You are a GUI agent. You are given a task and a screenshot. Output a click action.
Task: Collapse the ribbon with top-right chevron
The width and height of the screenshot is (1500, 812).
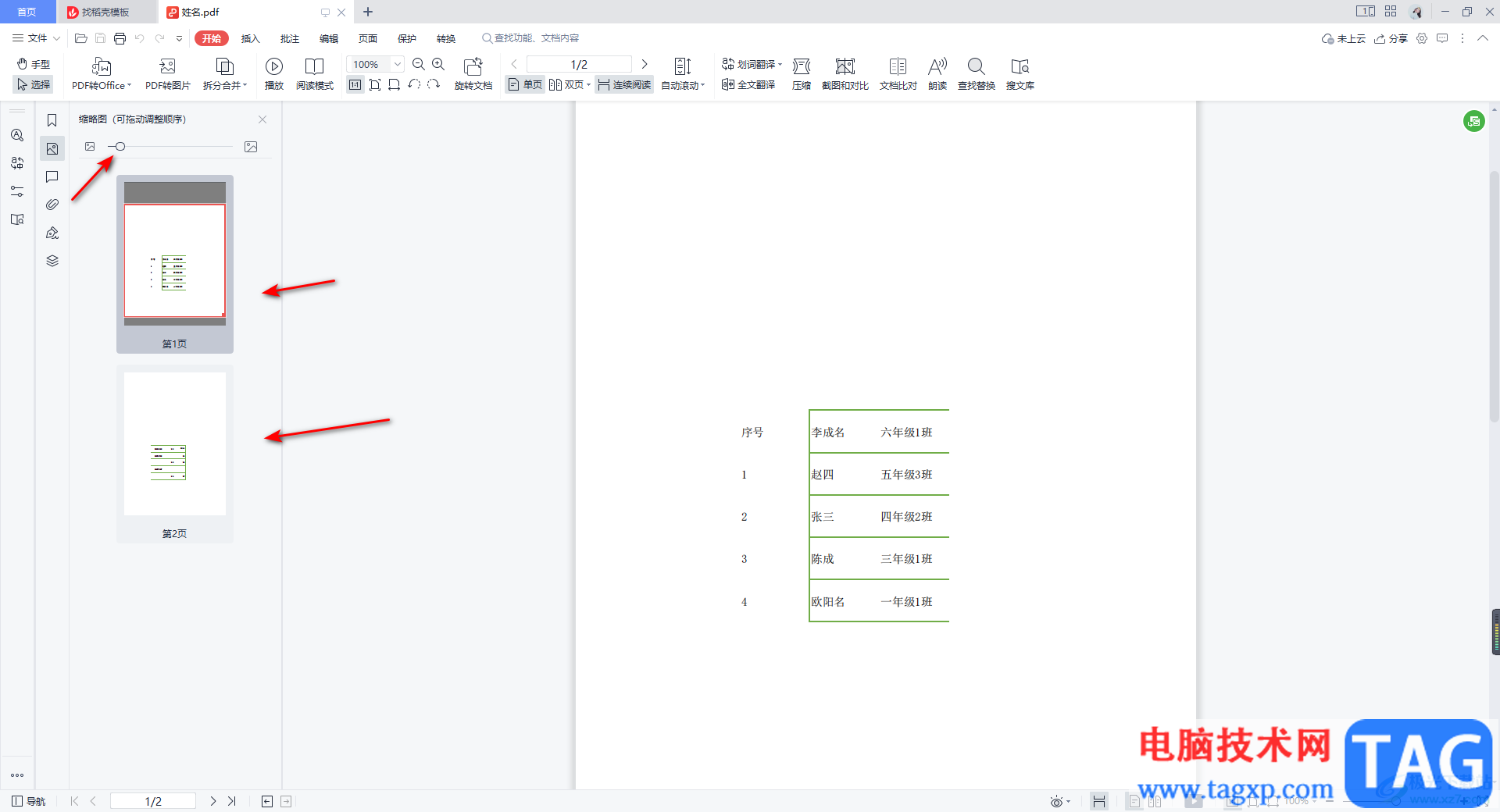[1482, 38]
